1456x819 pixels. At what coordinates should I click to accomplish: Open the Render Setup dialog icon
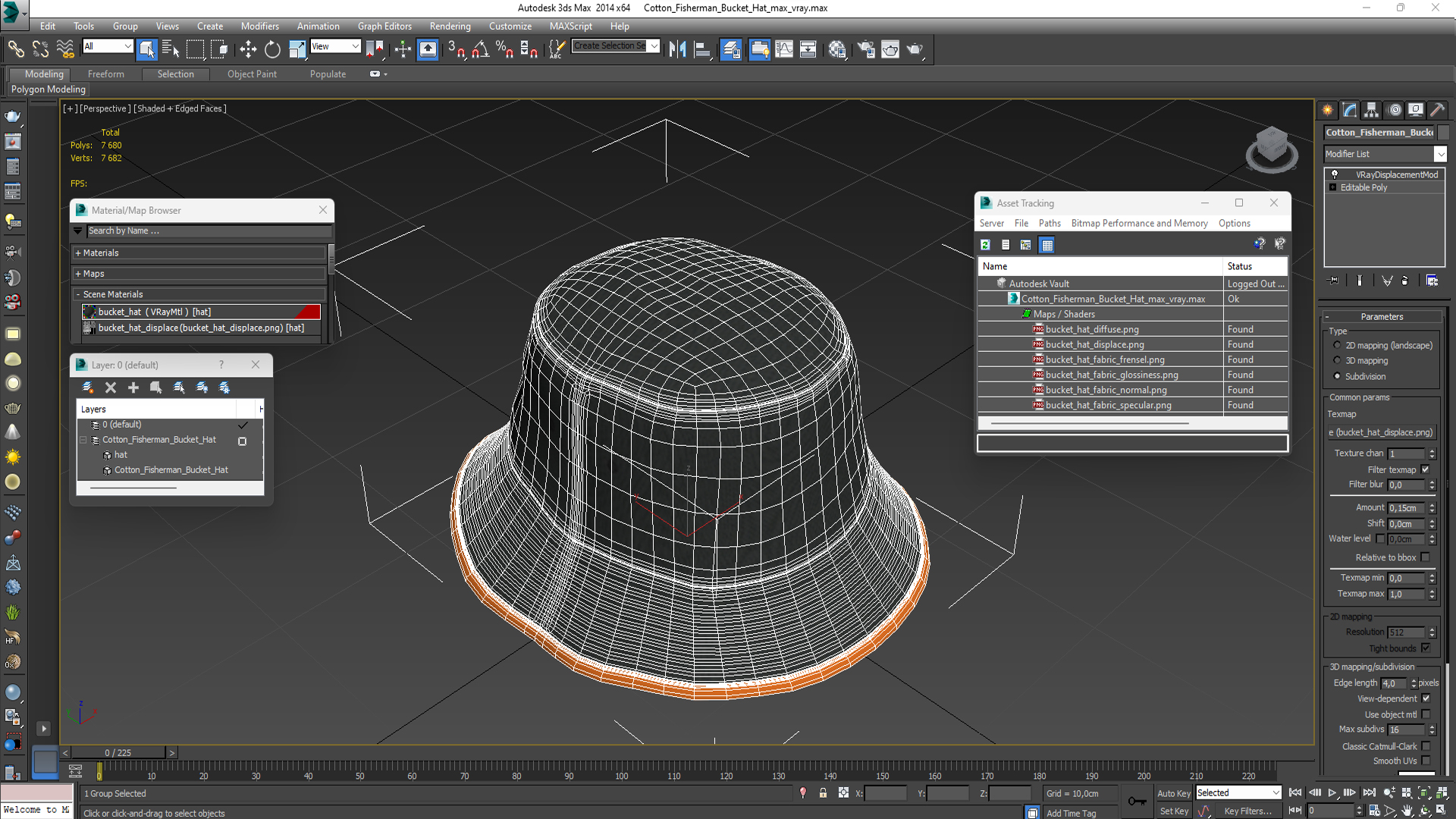click(x=865, y=49)
